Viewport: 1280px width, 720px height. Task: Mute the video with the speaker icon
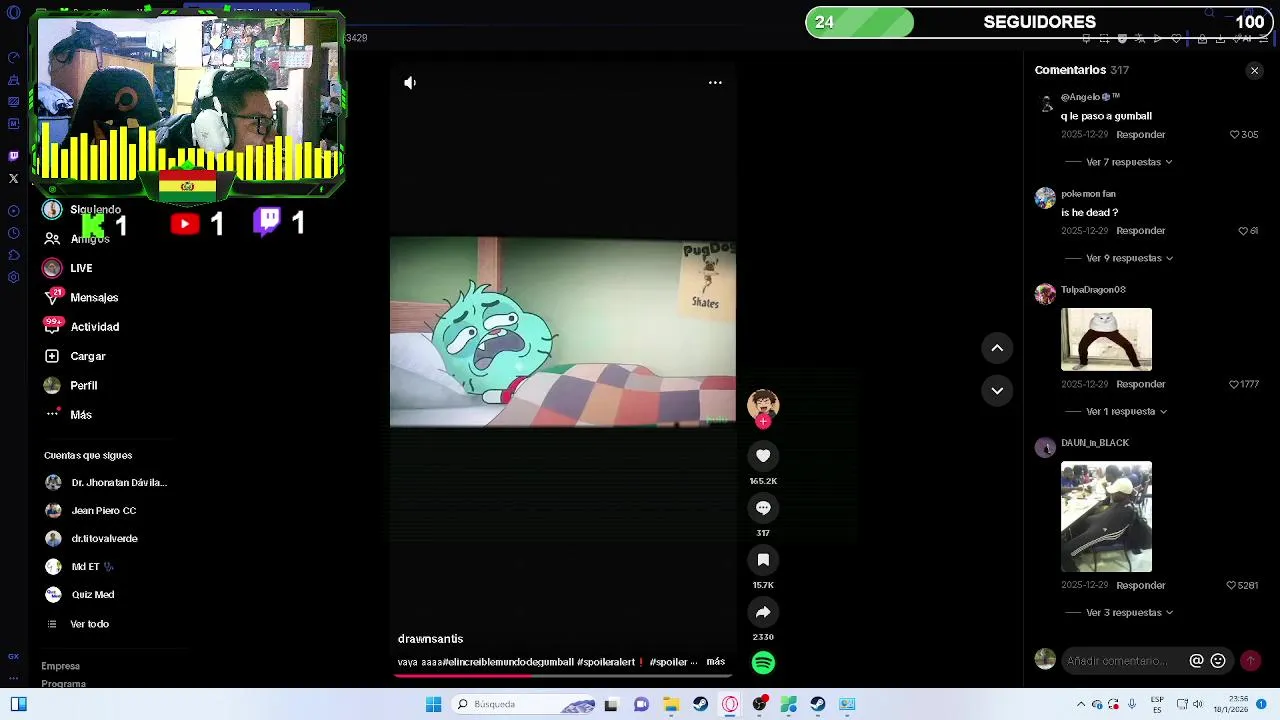coord(410,83)
